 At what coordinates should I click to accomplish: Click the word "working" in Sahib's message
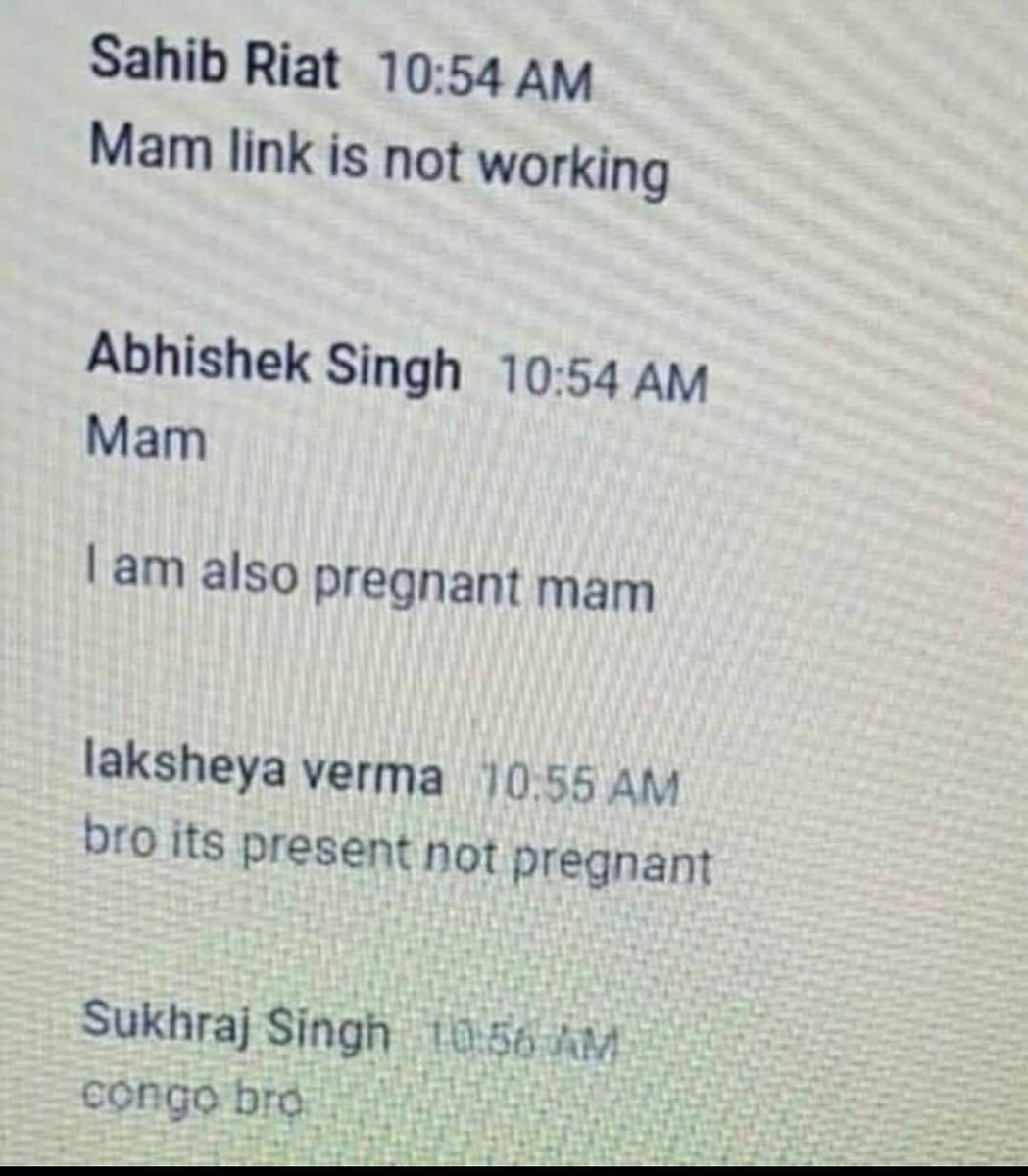[x=574, y=170]
